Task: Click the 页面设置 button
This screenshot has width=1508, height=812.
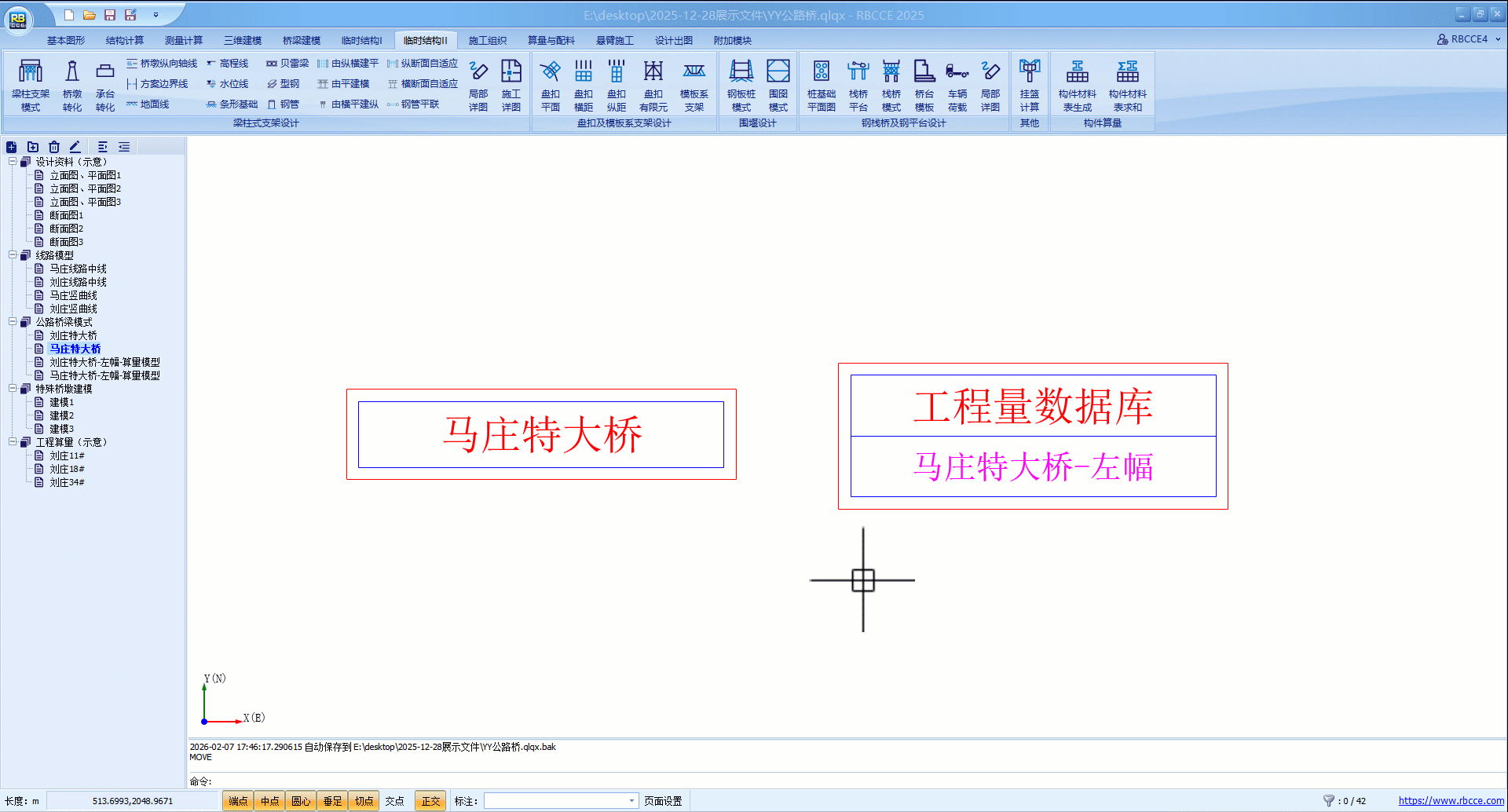Action: 663,801
